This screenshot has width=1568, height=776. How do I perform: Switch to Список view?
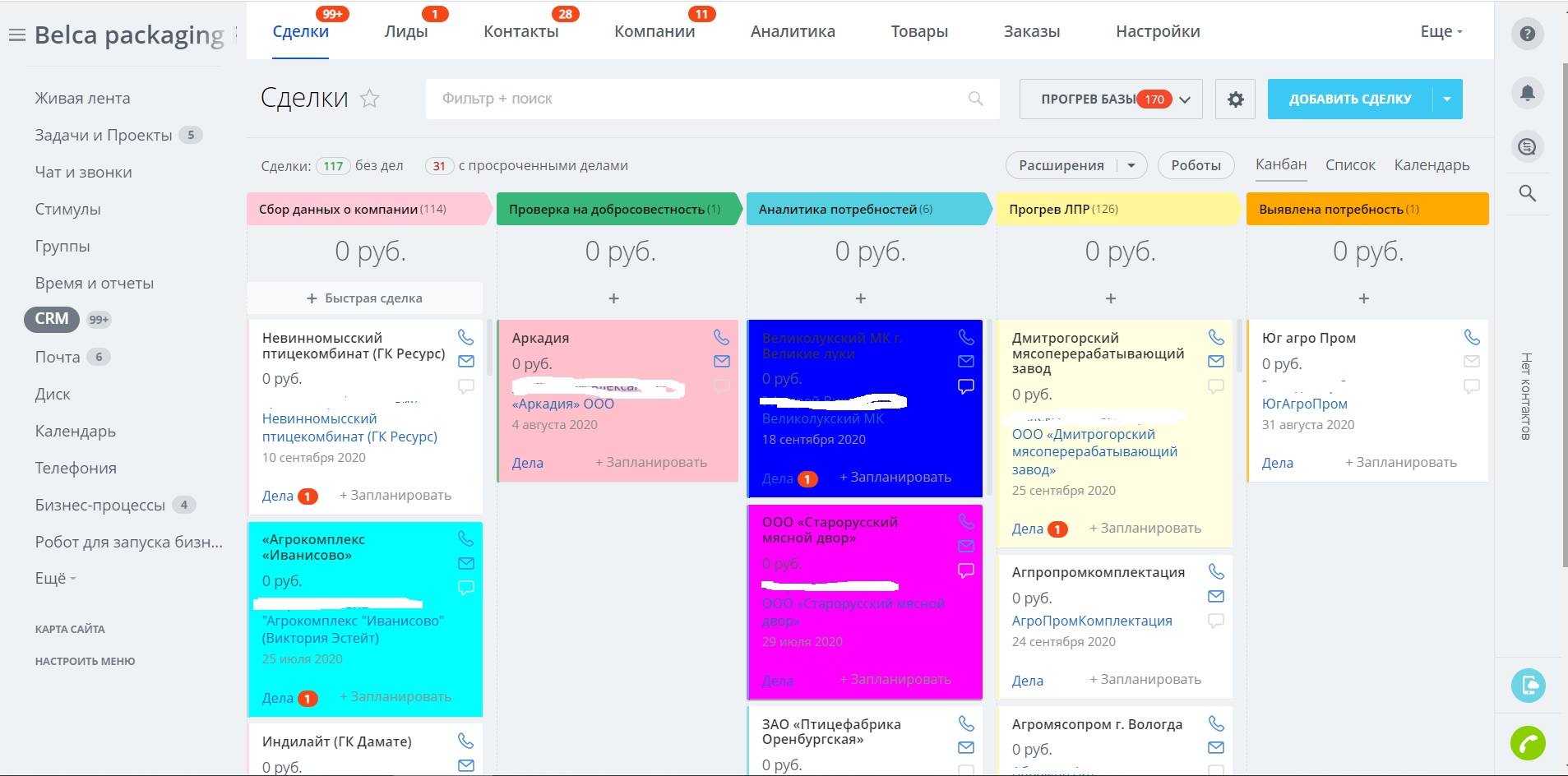tap(1349, 165)
